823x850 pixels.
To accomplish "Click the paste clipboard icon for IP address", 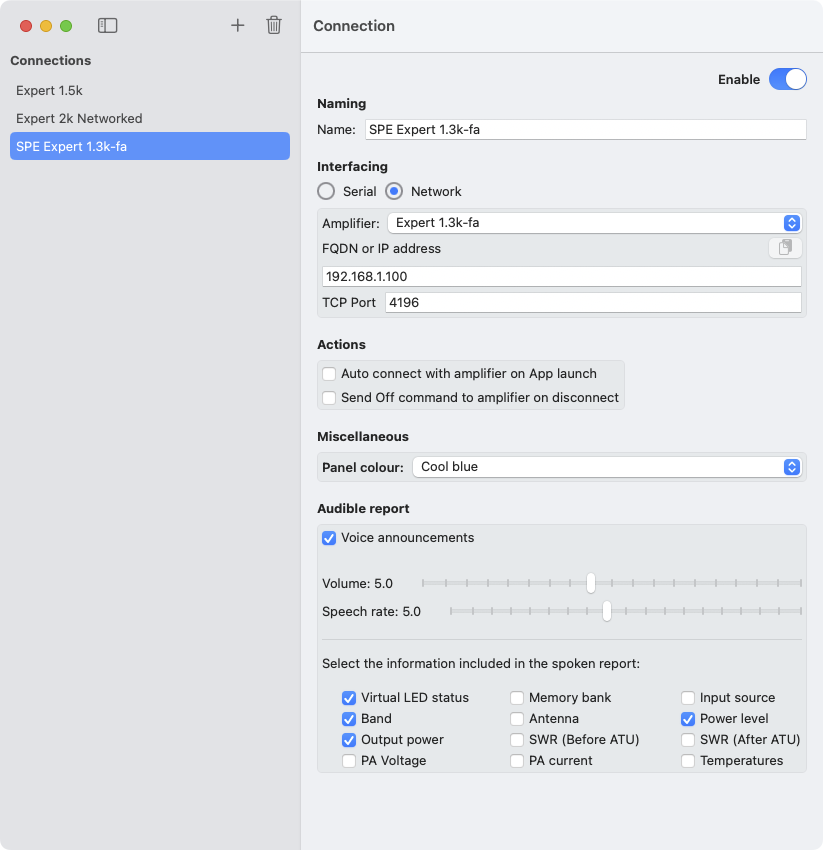I will 785,248.
